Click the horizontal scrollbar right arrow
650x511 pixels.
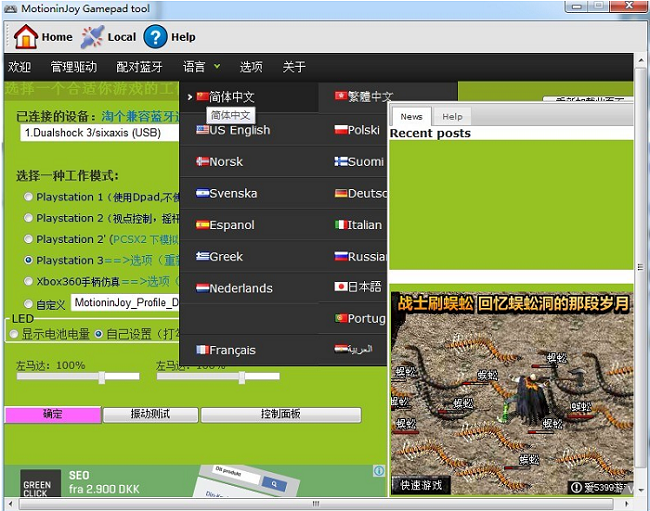click(626, 504)
